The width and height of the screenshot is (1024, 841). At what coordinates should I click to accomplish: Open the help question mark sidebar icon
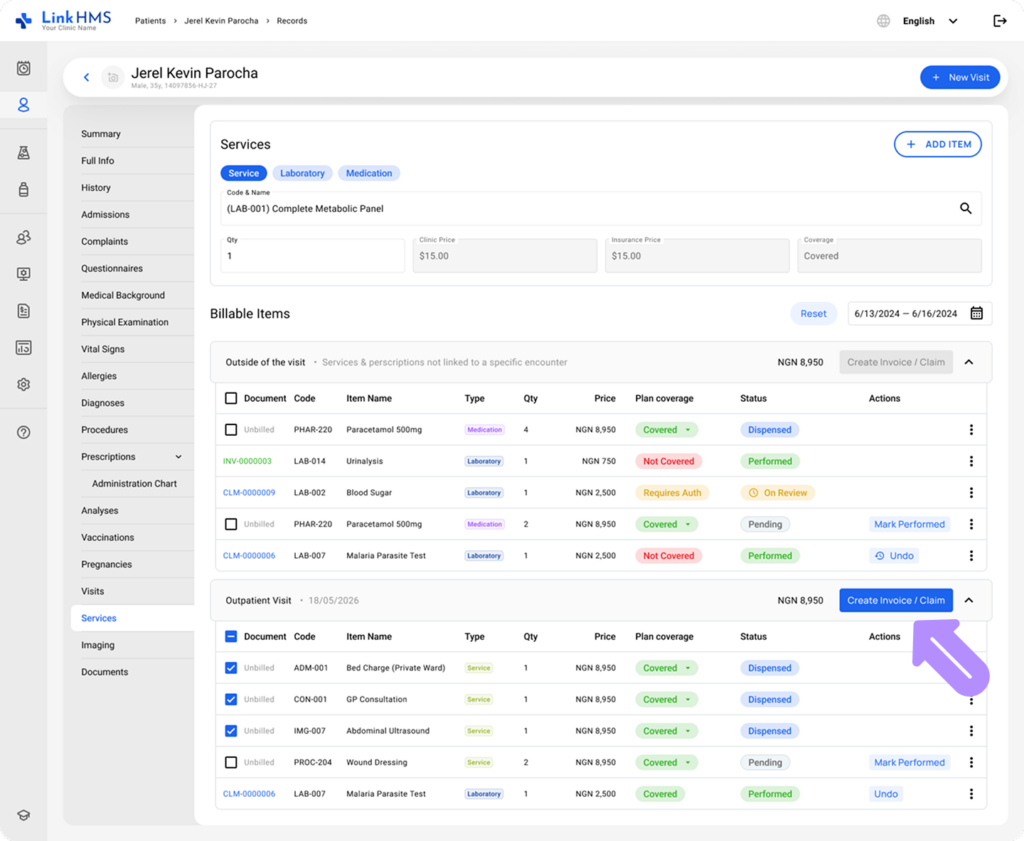(24, 432)
